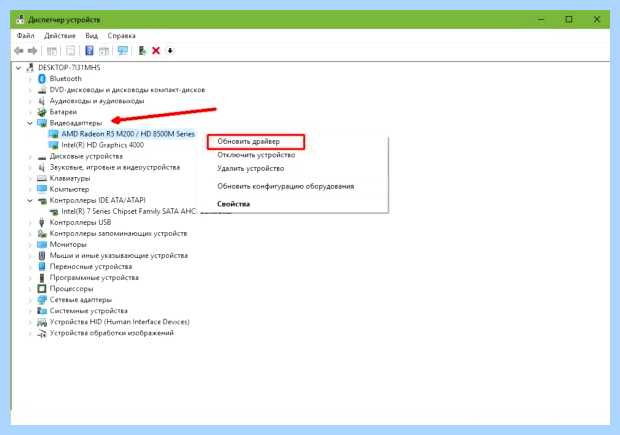Screen dimensions: 620x435
Task: Click the network adapter icon beside Сетевые адаптеры
Action: 42,300
